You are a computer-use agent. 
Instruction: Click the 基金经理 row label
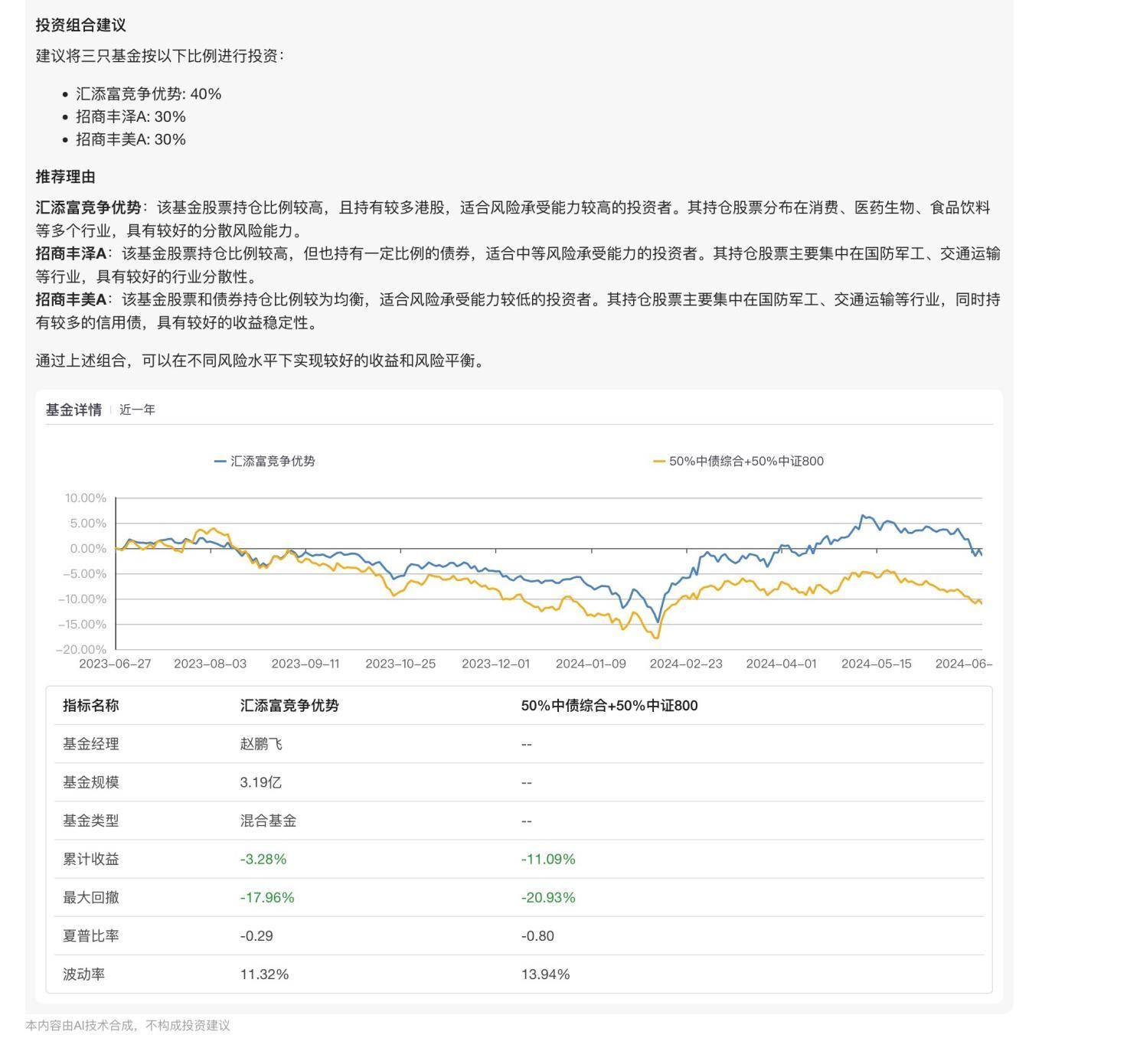click(91, 744)
